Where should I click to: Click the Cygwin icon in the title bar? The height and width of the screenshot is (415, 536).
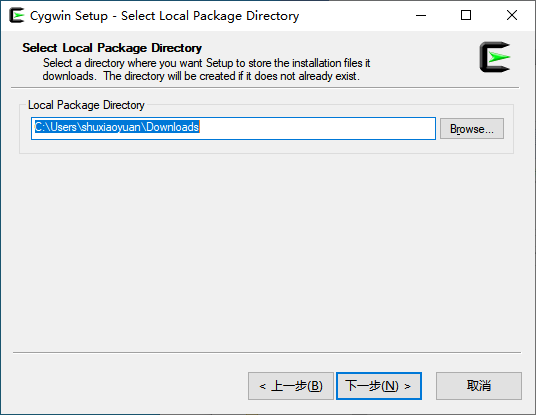click(17, 15)
